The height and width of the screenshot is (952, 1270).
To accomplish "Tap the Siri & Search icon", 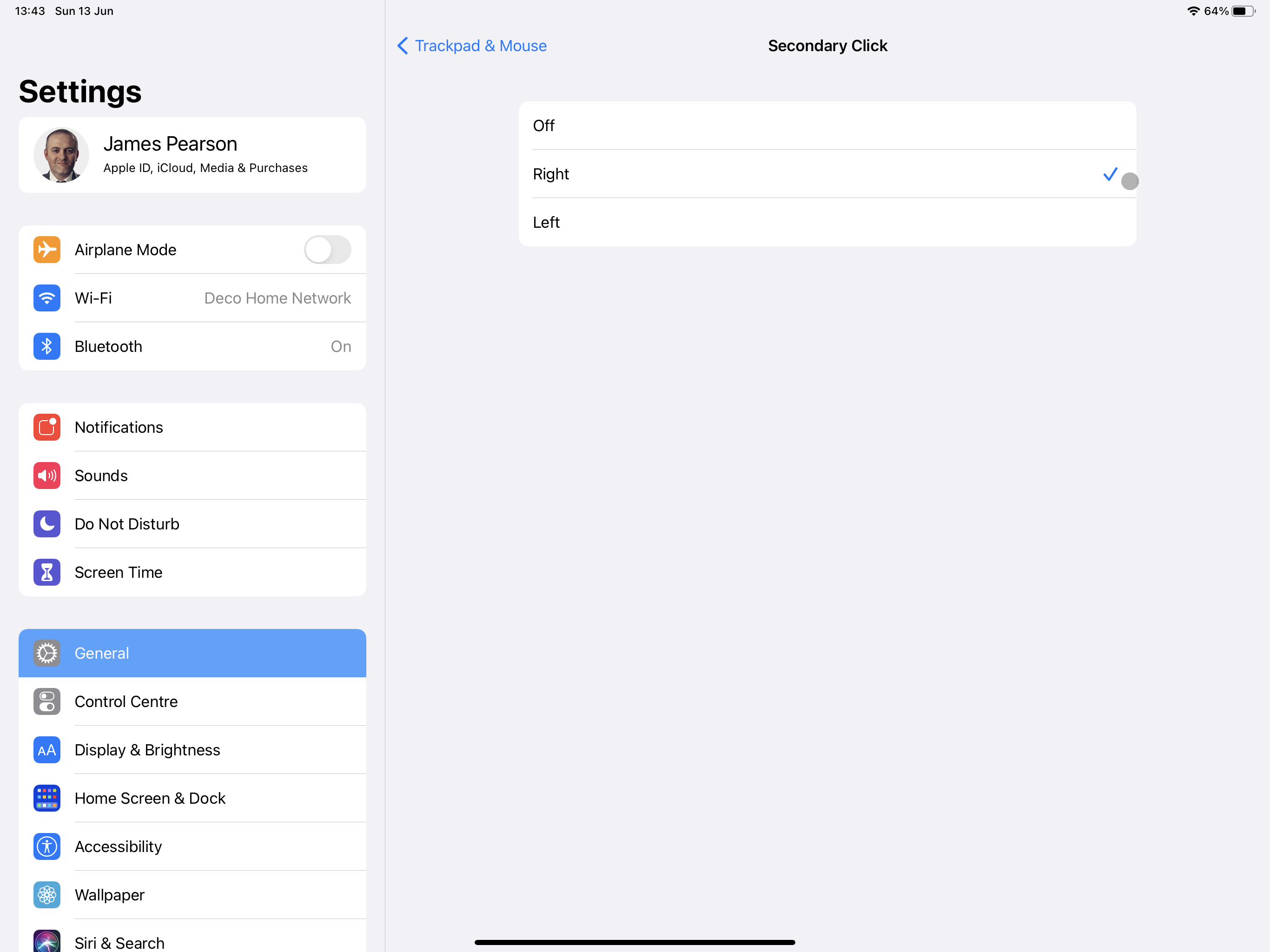I will coord(46,941).
